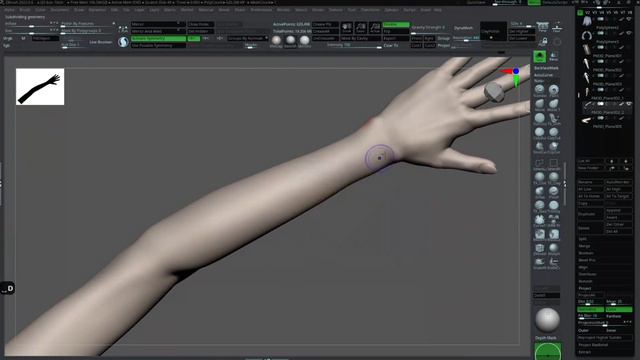
Task: Collapse the Project section
Action: tap(585, 288)
